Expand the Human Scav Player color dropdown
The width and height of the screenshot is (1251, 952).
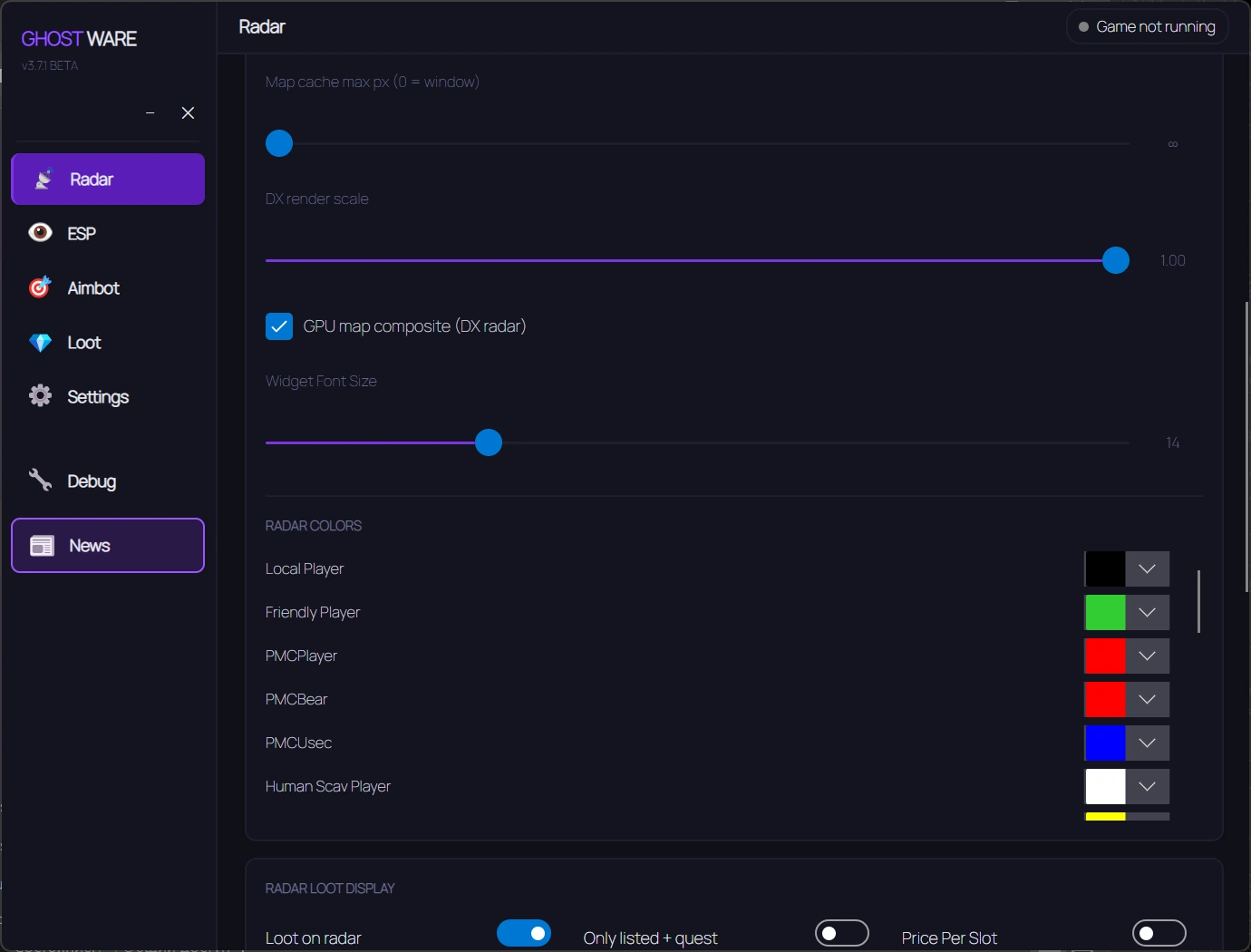point(1147,786)
